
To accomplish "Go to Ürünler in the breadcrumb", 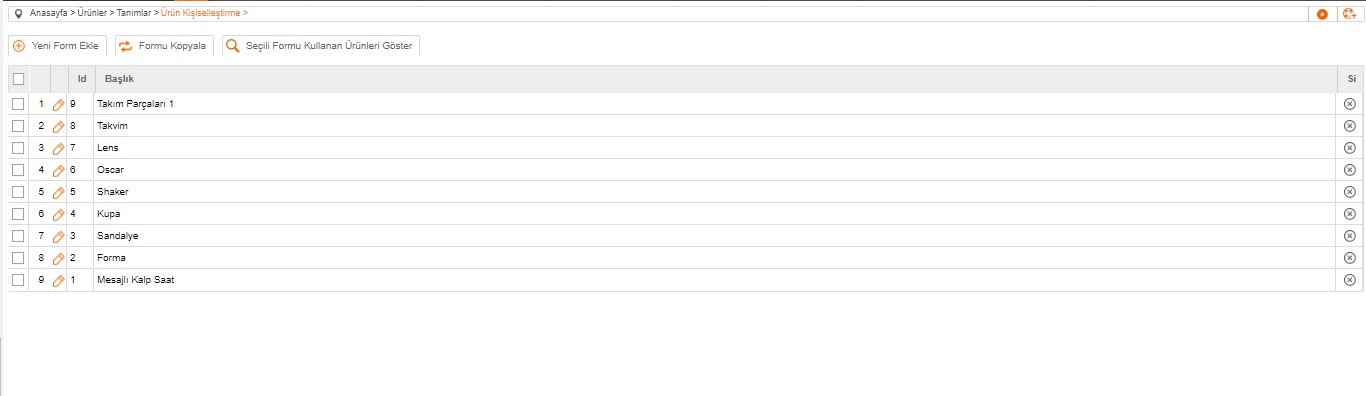I will tap(93, 13).
